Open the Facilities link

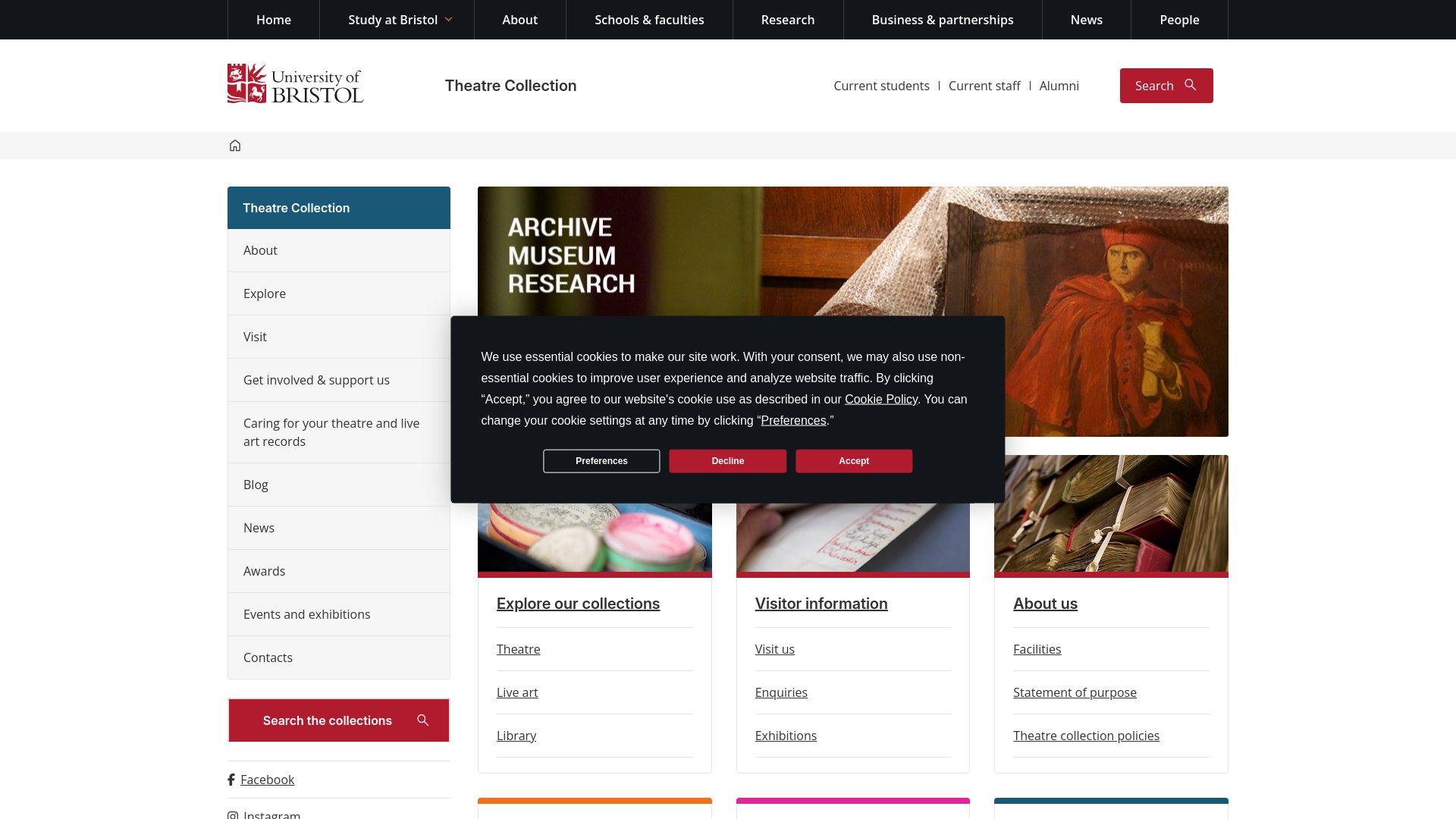click(x=1037, y=649)
